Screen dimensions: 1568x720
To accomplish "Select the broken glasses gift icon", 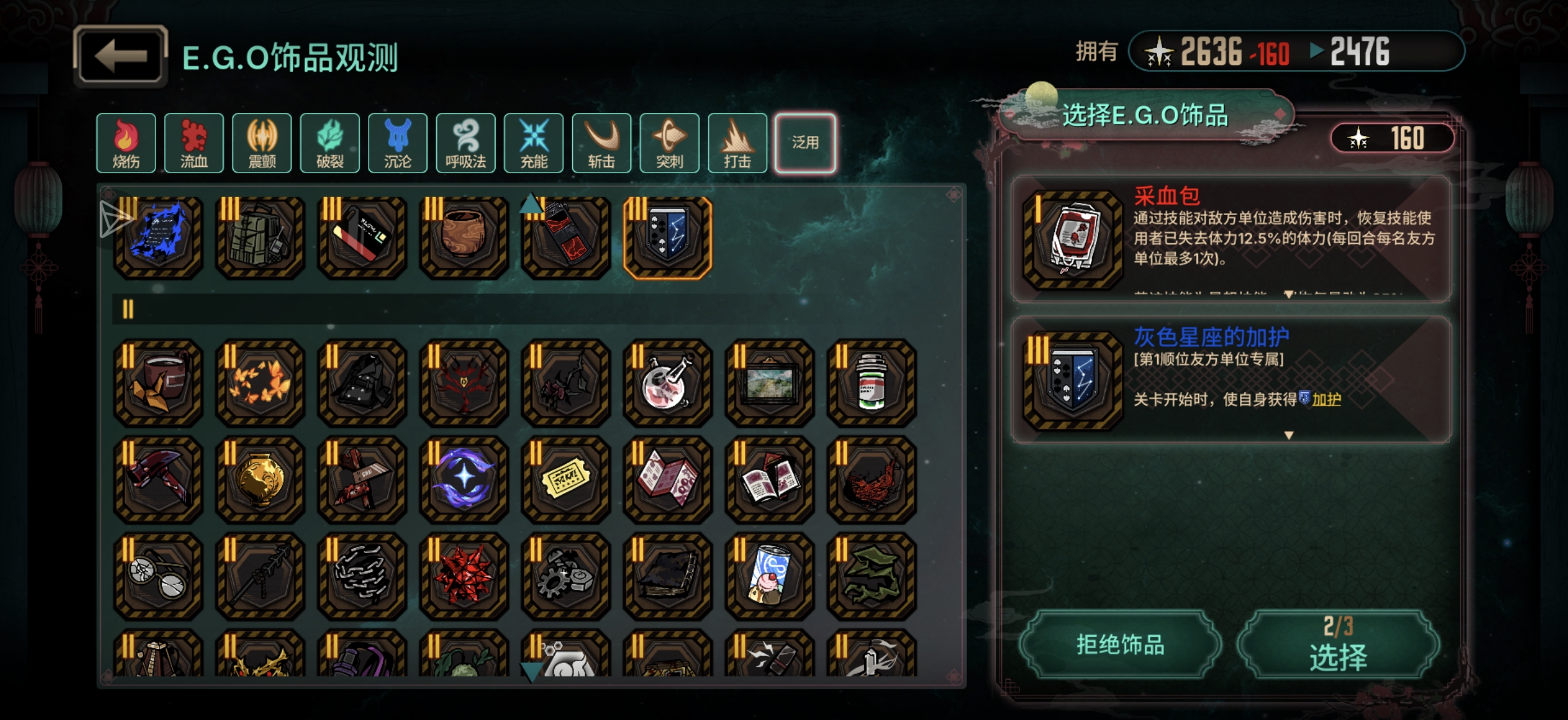I will click(158, 576).
